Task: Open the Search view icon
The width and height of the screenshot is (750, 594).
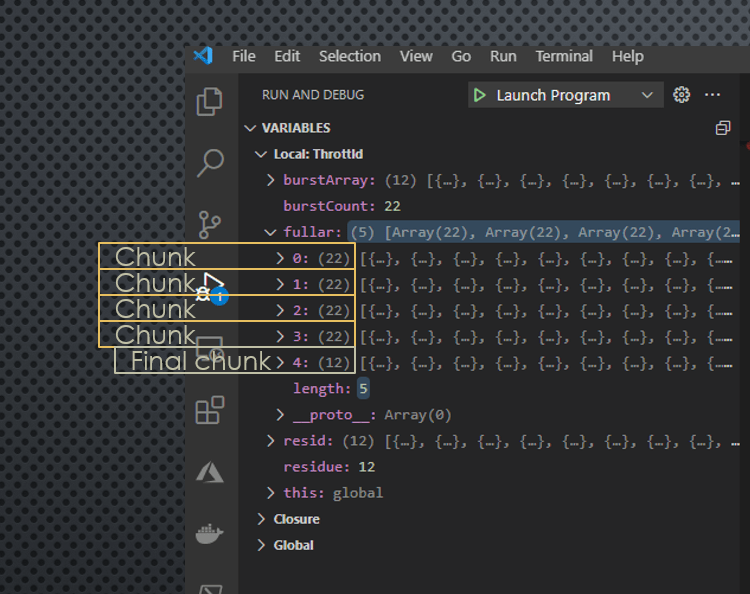Action: (210, 163)
